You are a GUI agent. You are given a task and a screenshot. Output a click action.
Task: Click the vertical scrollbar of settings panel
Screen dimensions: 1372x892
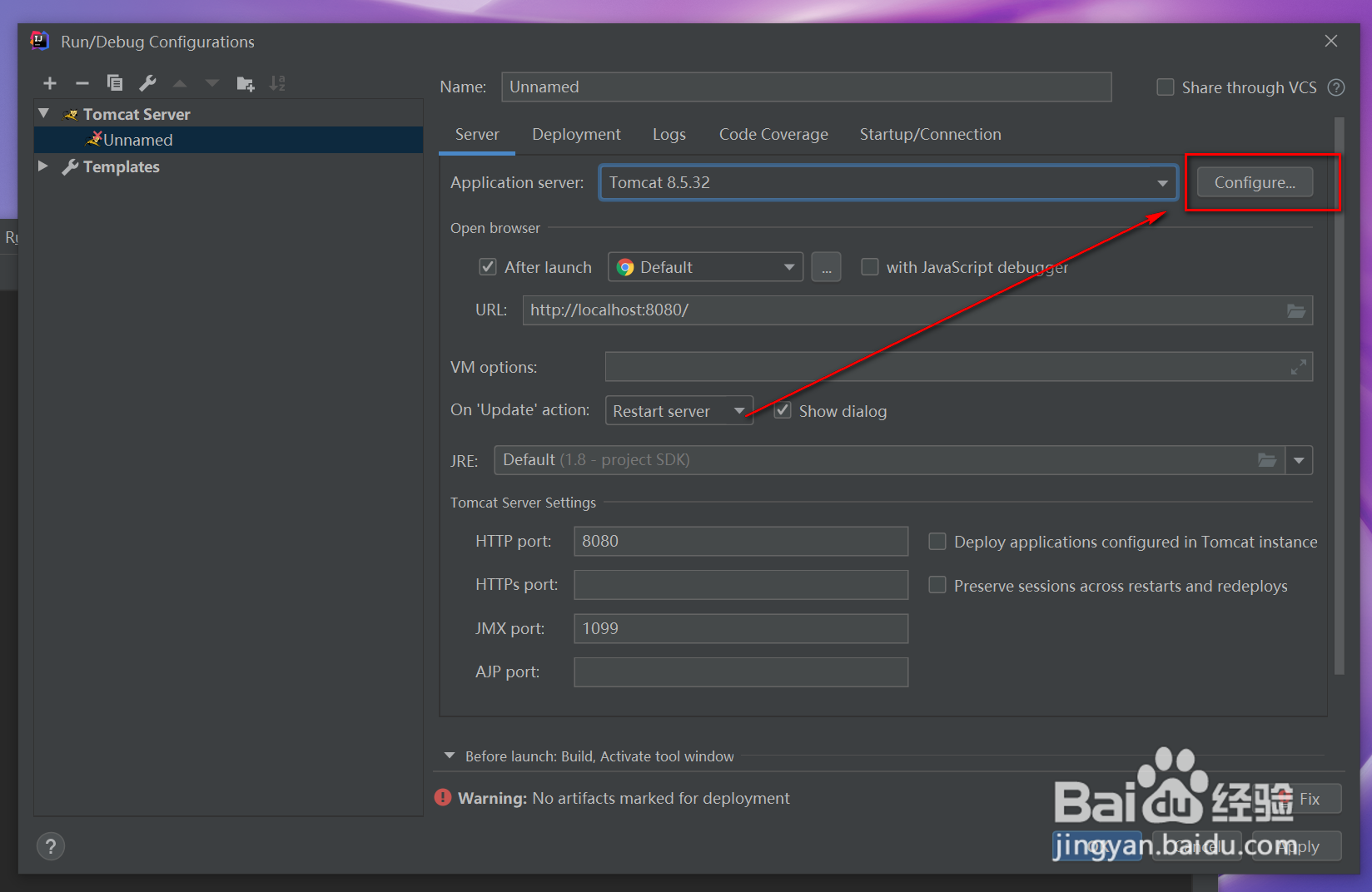[x=1339, y=396]
